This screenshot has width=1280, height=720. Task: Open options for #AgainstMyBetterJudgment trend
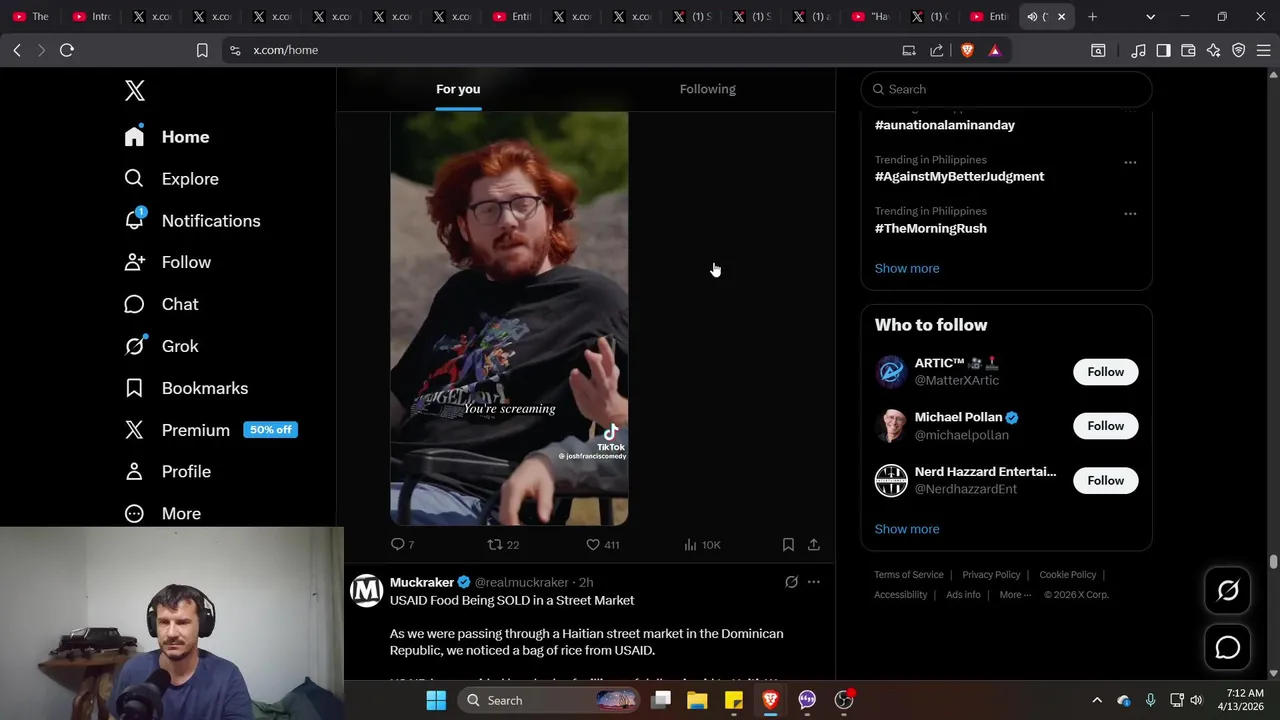(1130, 162)
